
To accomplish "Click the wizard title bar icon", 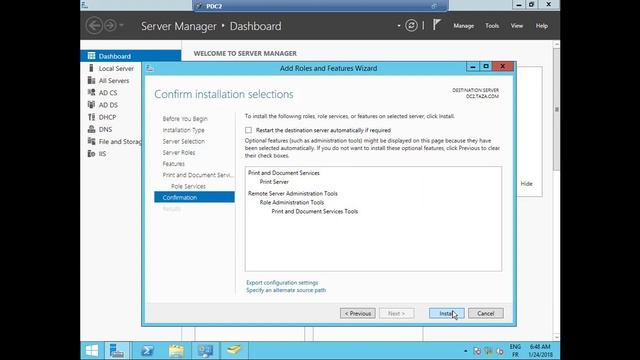I will [149, 68].
